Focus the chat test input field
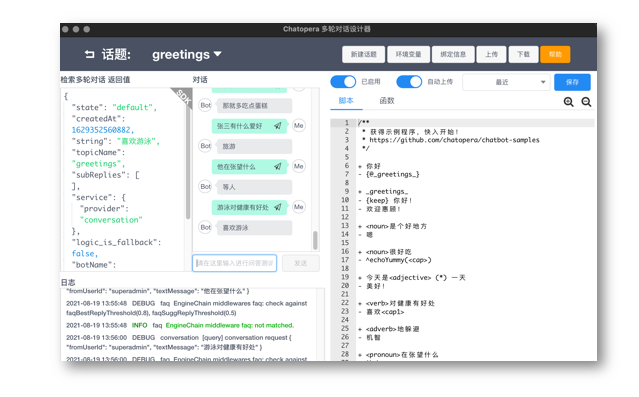 [234, 263]
